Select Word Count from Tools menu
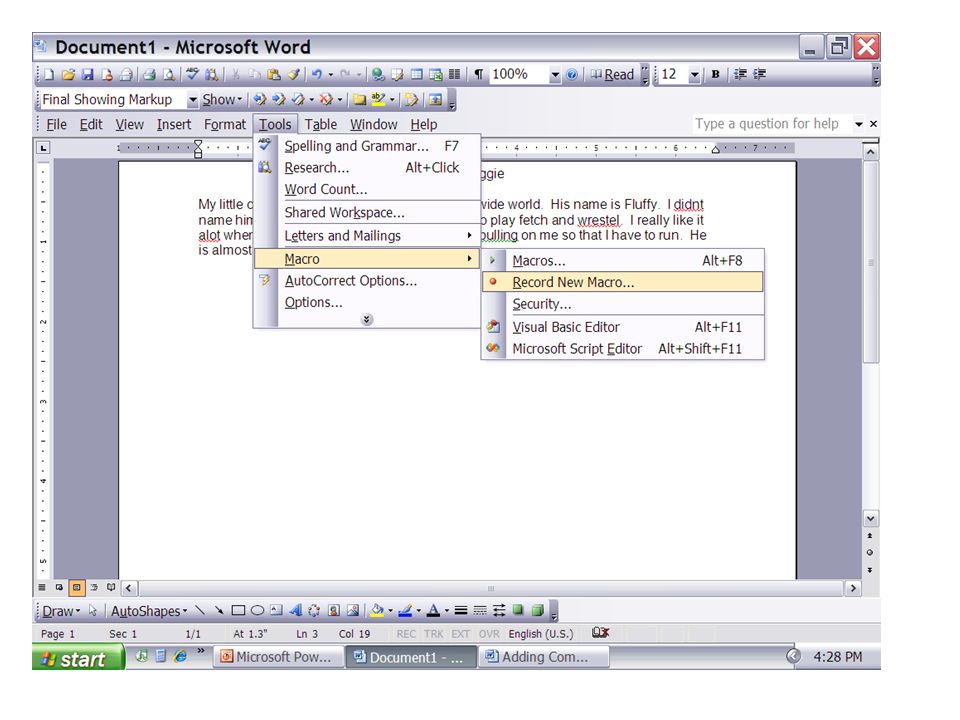 tap(367, 189)
